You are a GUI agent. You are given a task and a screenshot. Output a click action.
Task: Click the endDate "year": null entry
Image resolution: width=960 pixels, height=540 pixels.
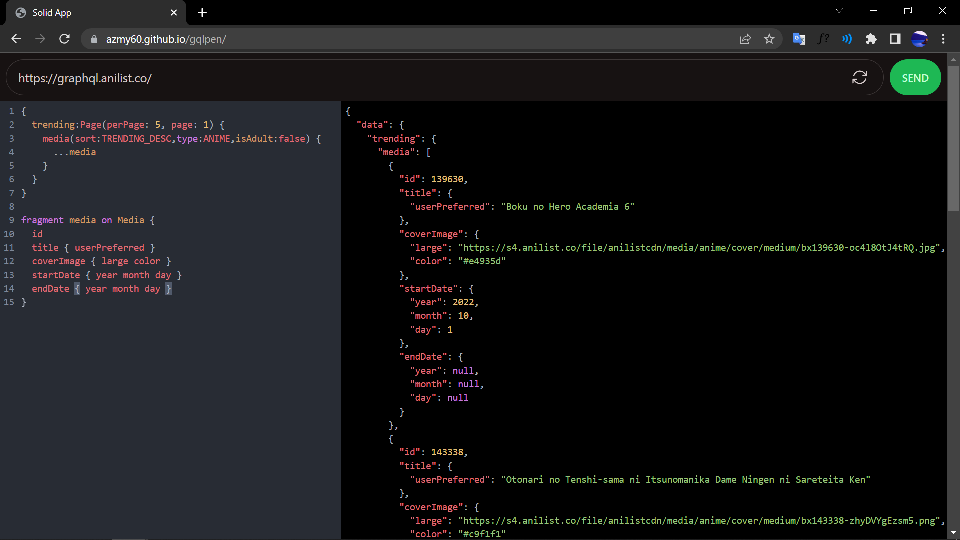tap(442, 370)
